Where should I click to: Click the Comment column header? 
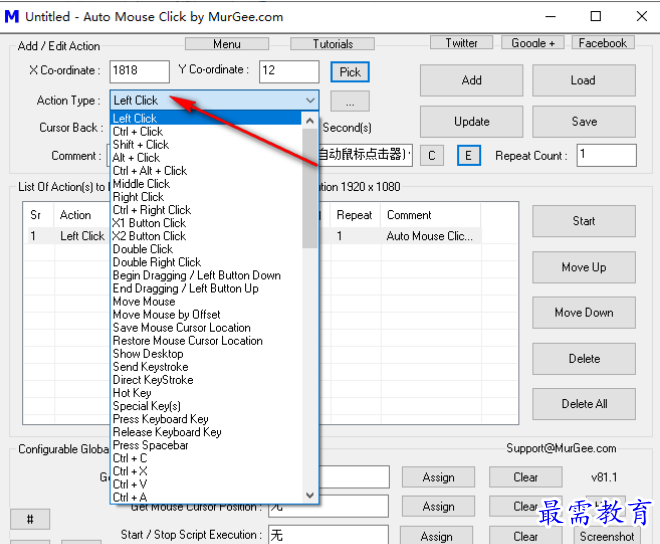[431, 215]
